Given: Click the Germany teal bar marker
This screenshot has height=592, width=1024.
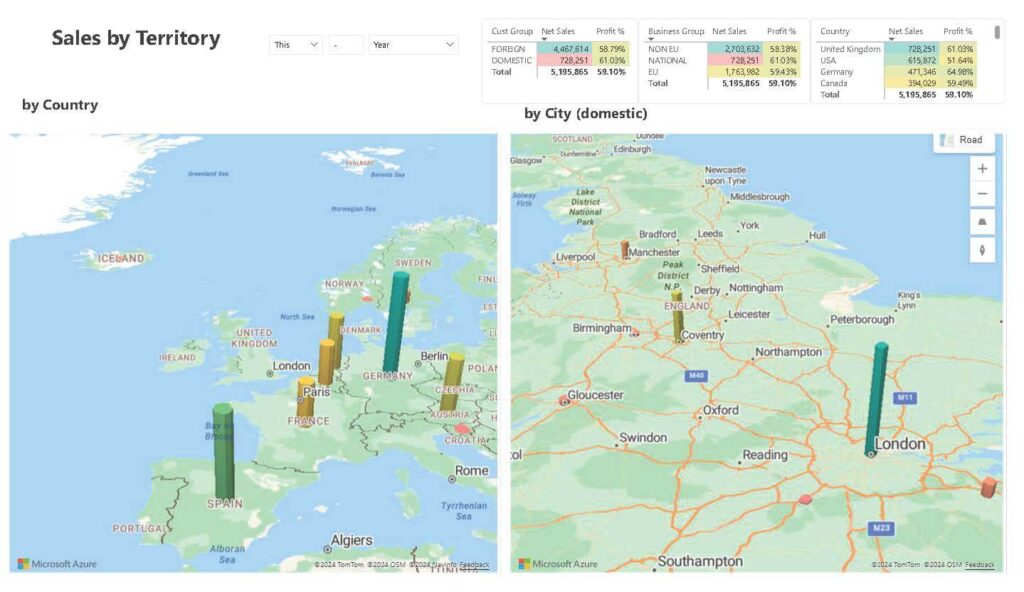Looking at the screenshot, I should click(396, 320).
